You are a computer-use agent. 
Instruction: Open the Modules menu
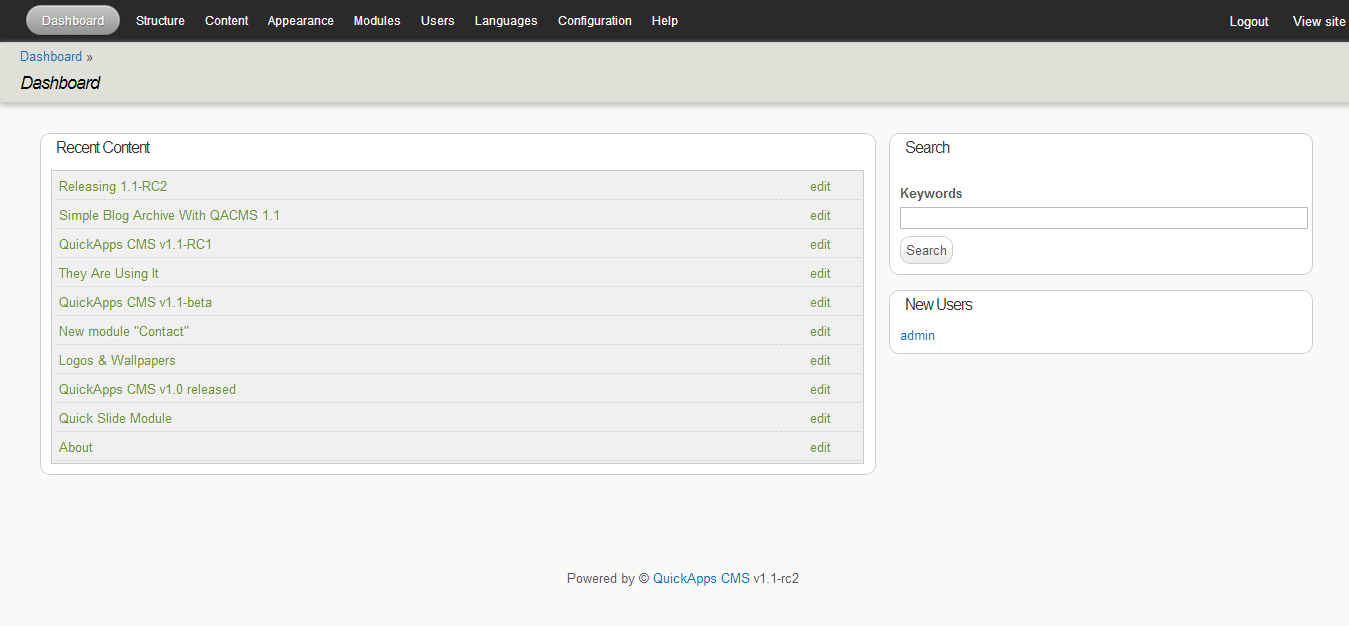[x=376, y=20]
